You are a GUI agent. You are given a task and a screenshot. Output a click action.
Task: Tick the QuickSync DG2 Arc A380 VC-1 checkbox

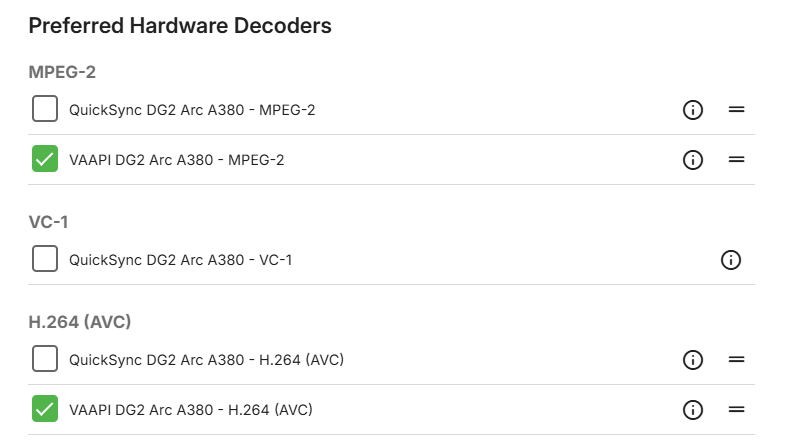(45, 260)
